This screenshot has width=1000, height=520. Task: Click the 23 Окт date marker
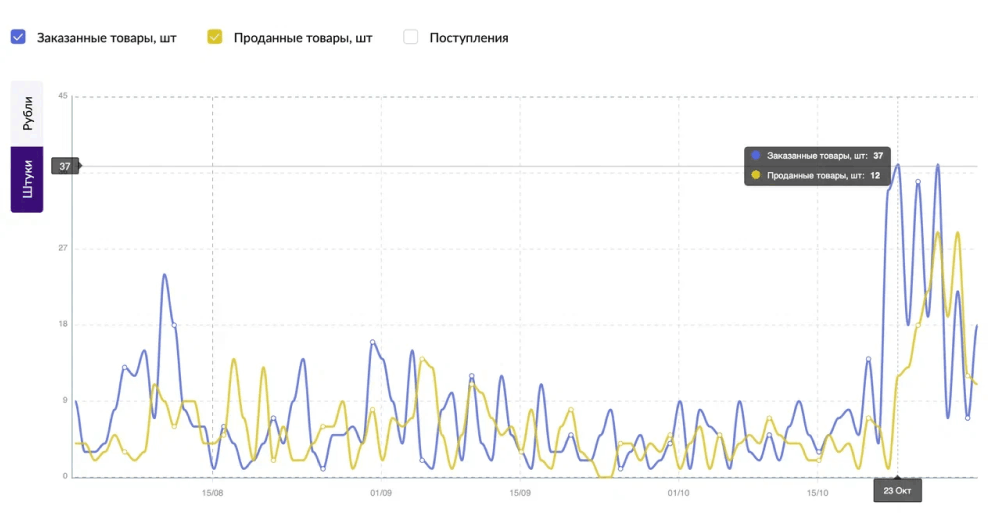click(897, 491)
